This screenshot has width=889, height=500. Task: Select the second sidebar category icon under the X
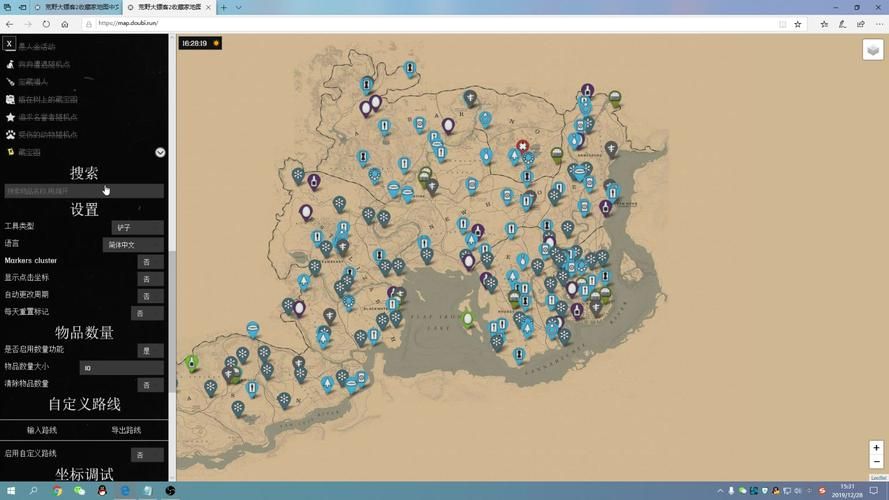coord(10,65)
